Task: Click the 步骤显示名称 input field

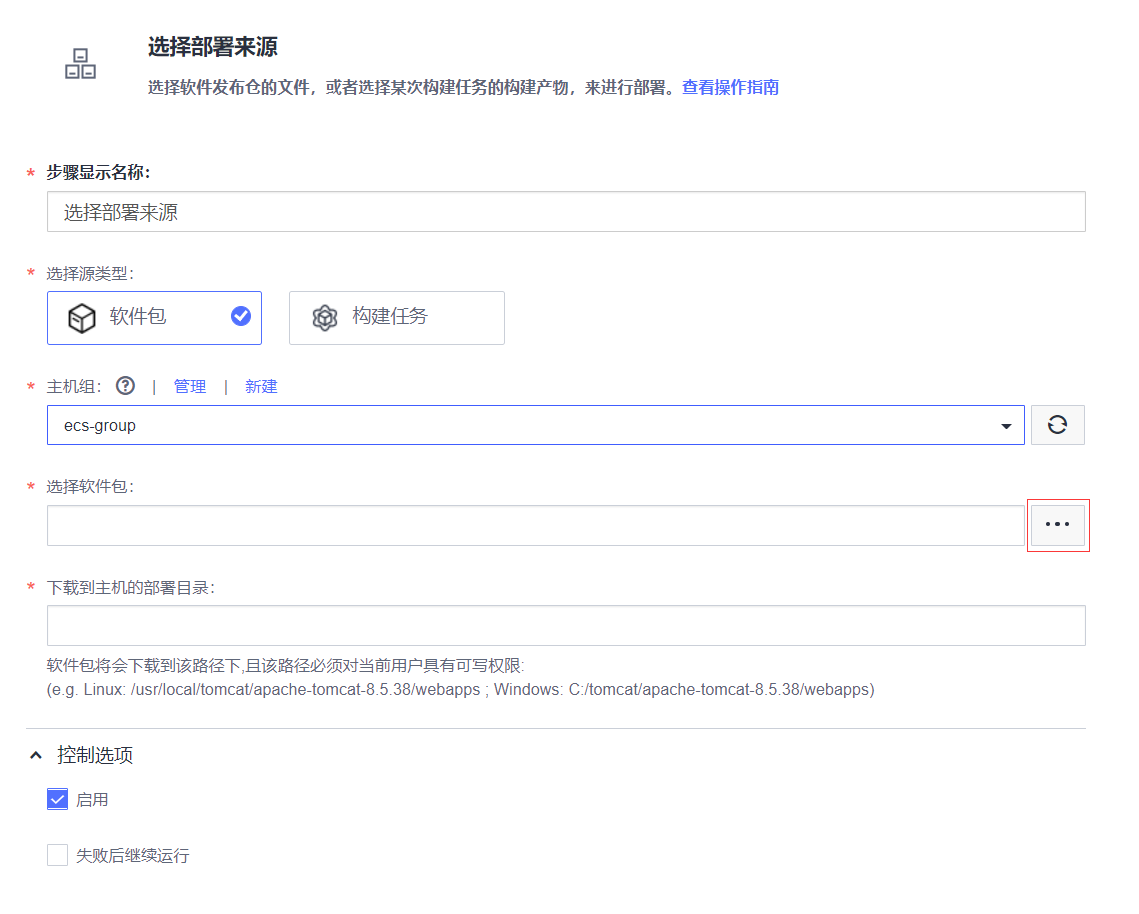Action: (x=565, y=212)
